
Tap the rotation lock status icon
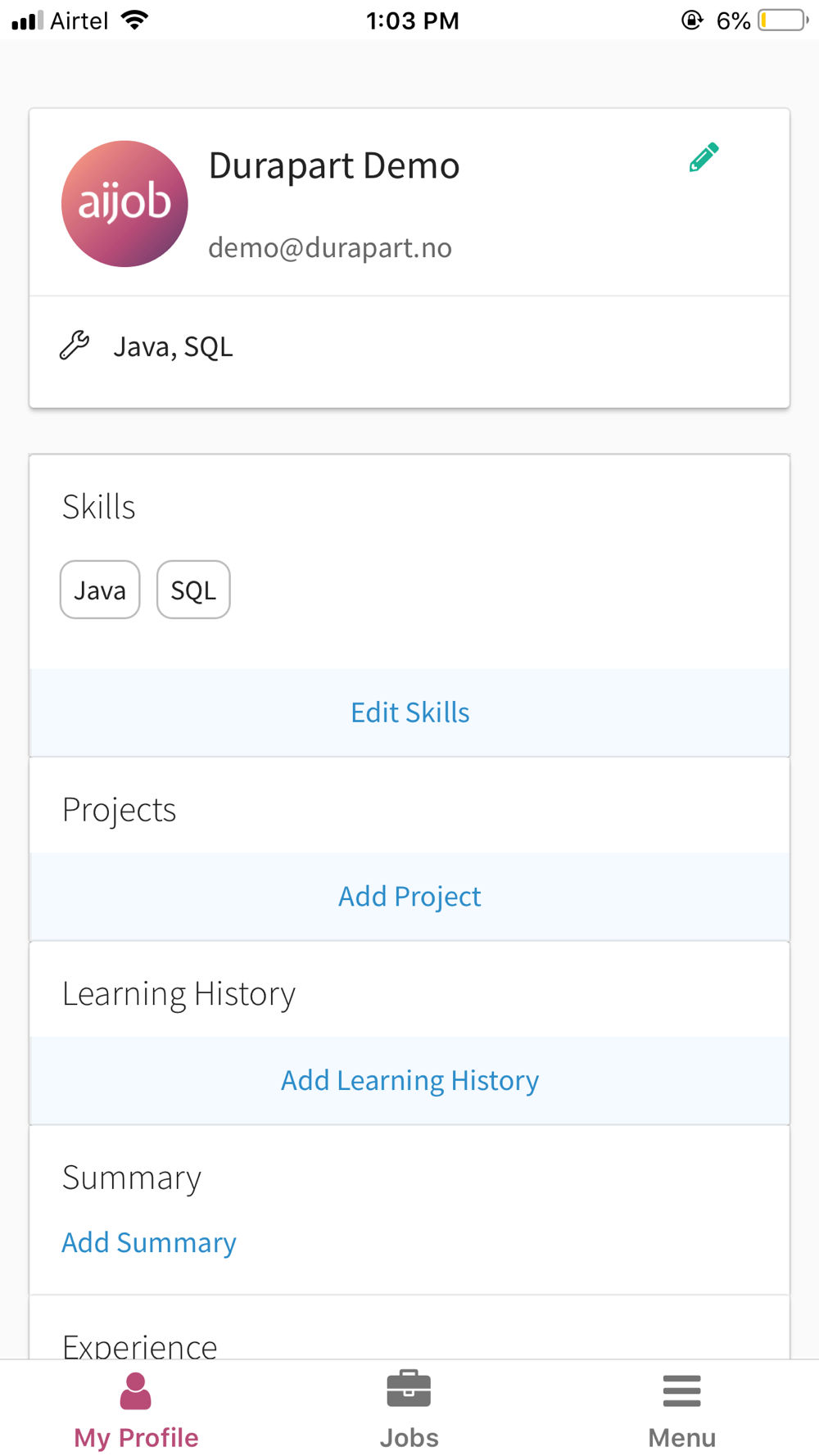click(x=692, y=20)
